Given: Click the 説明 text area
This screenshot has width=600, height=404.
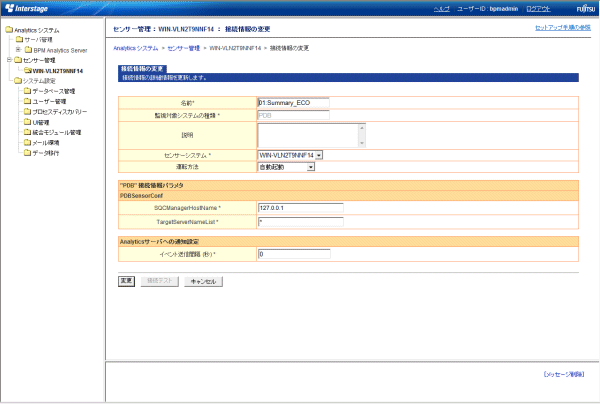Looking at the screenshot, I should point(311,135).
